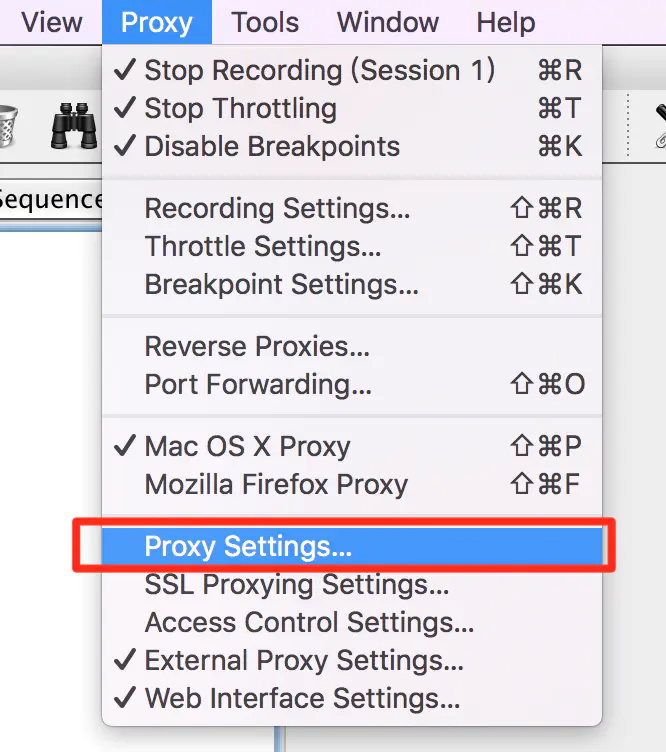Open the View menu
Viewport: 666px width, 752px height.
click(x=52, y=22)
